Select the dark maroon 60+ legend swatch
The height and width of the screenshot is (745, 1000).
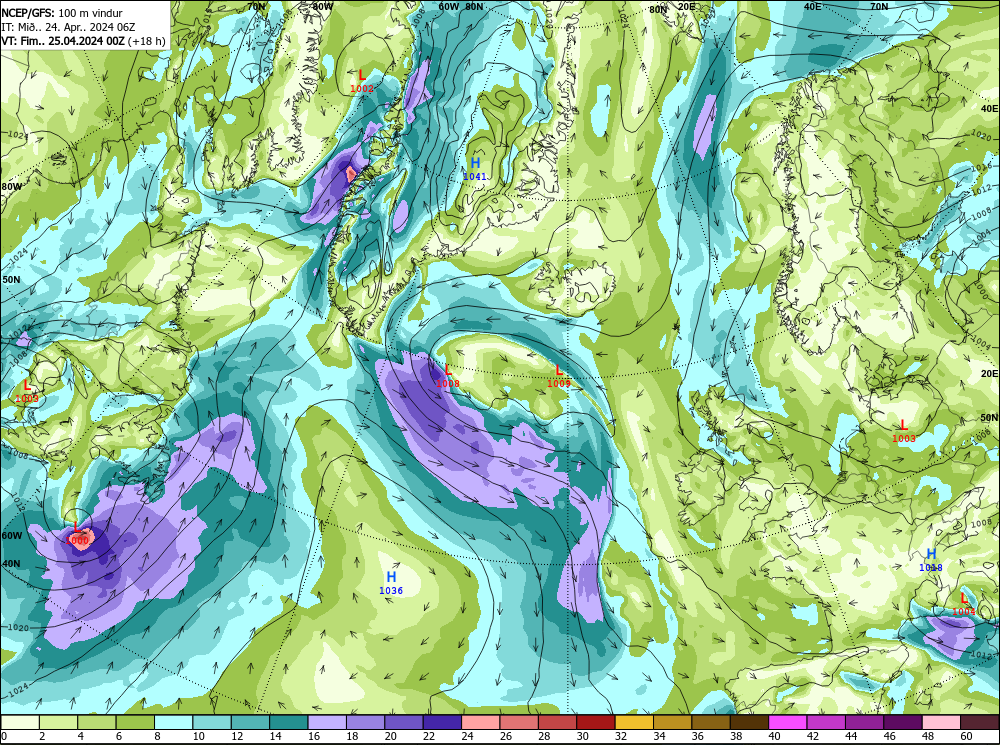979,722
